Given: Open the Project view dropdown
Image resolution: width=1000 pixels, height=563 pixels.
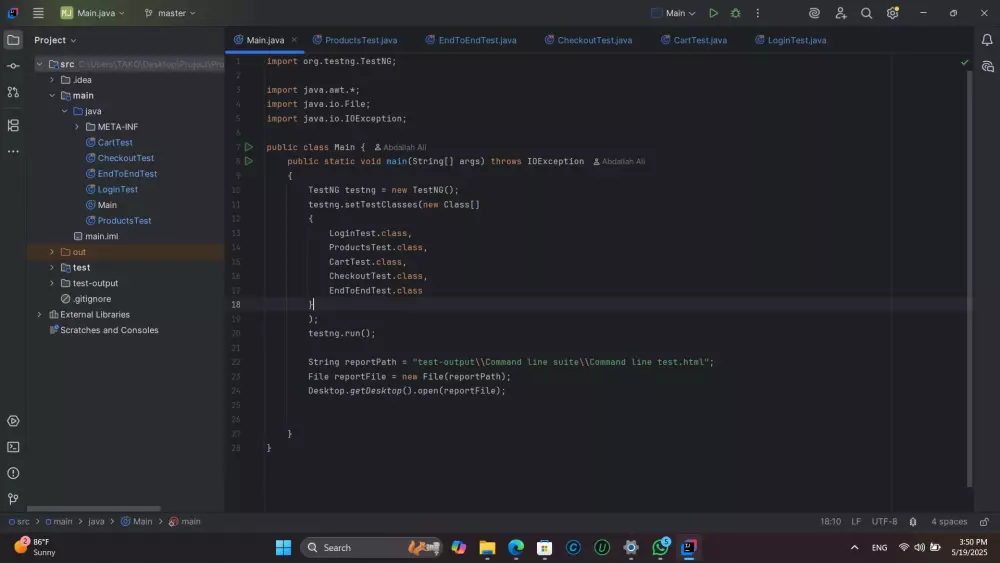Looking at the screenshot, I should [55, 40].
